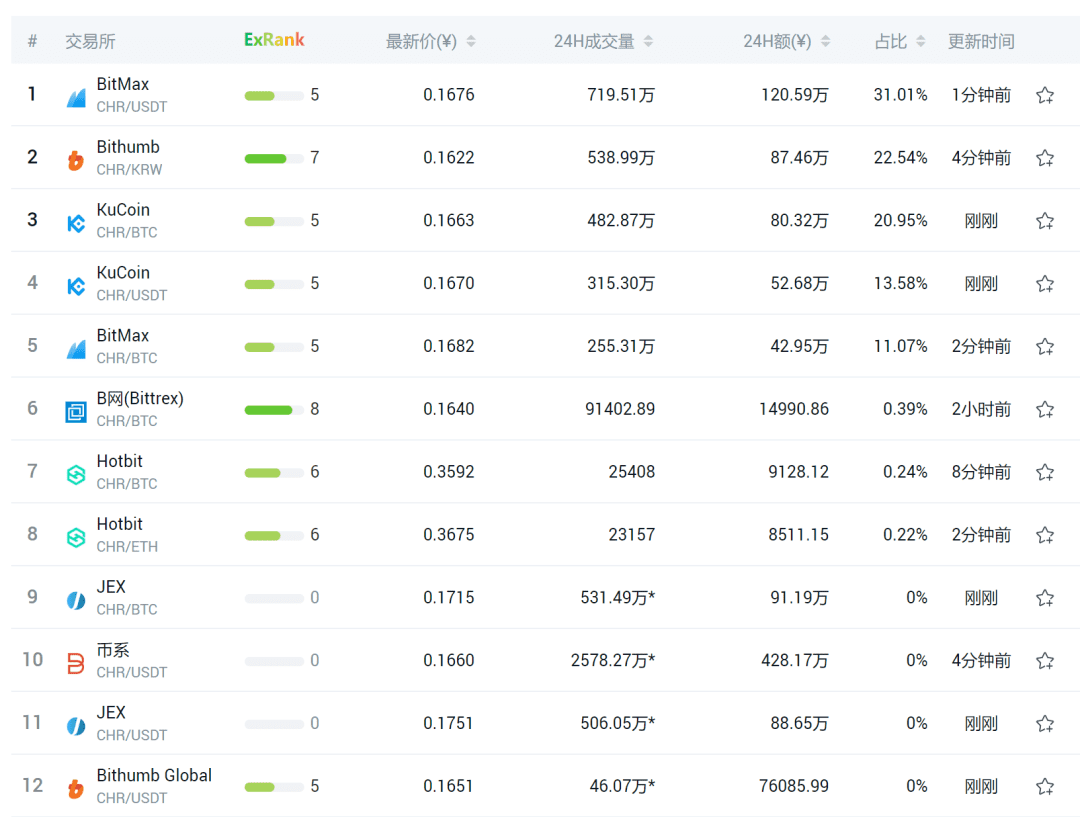Star the Bittrex CHR/BTC row as favorite
This screenshot has width=1080, height=817.
tap(1045, 409)
